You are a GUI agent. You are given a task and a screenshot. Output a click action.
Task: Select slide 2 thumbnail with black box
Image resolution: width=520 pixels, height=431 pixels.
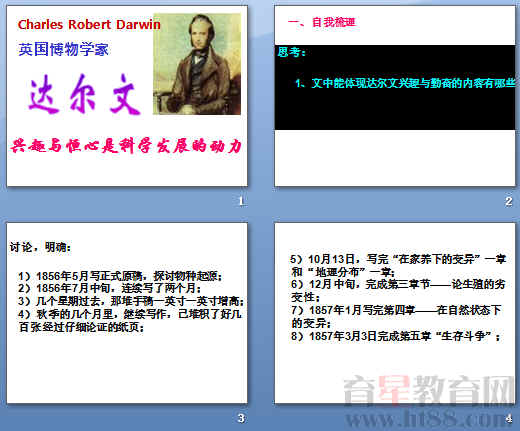(395, 96)
